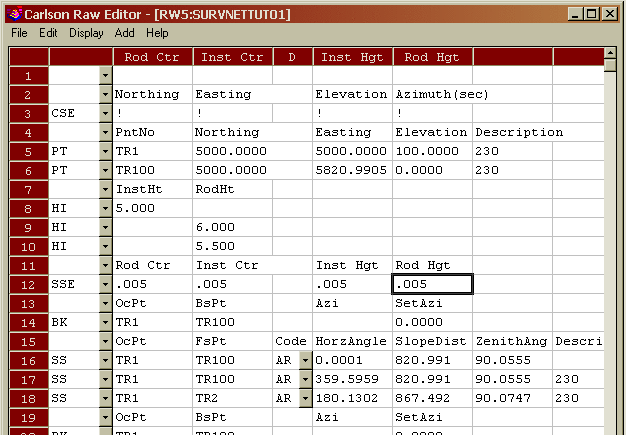Click the vertical scrollbar thumb
The height and width of the screenshot is (435, 626).
[610, 65]
